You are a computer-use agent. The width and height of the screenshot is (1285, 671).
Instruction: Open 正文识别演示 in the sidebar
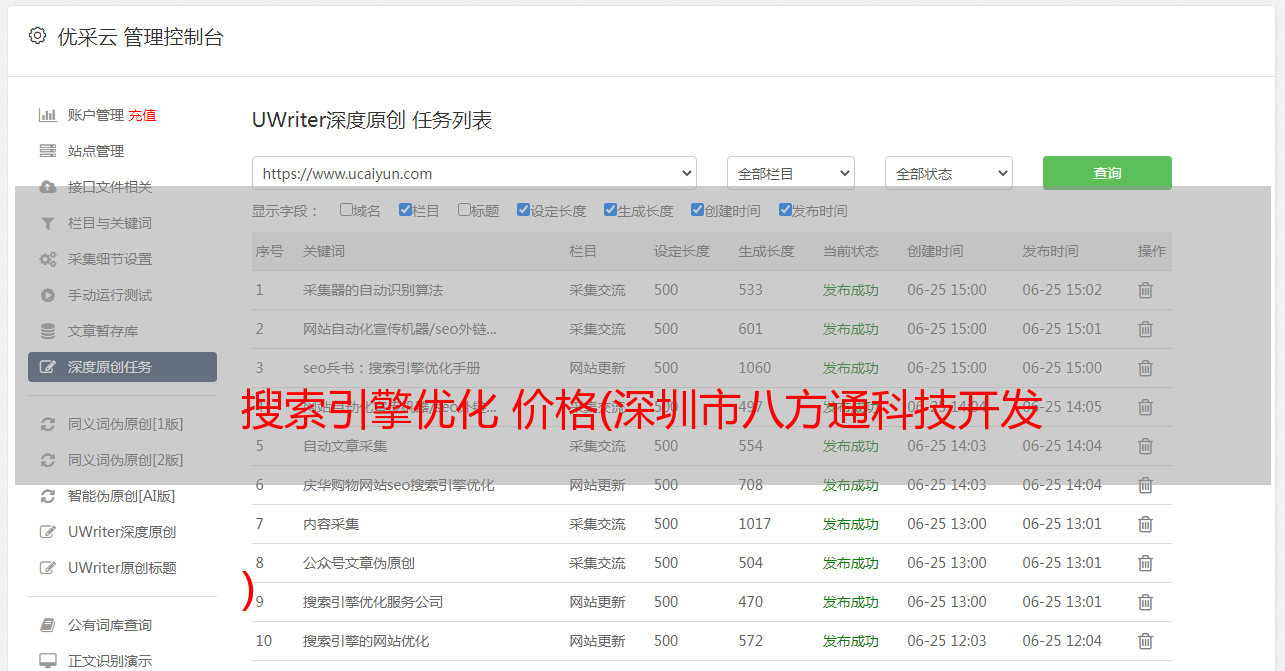click(110, 661)
